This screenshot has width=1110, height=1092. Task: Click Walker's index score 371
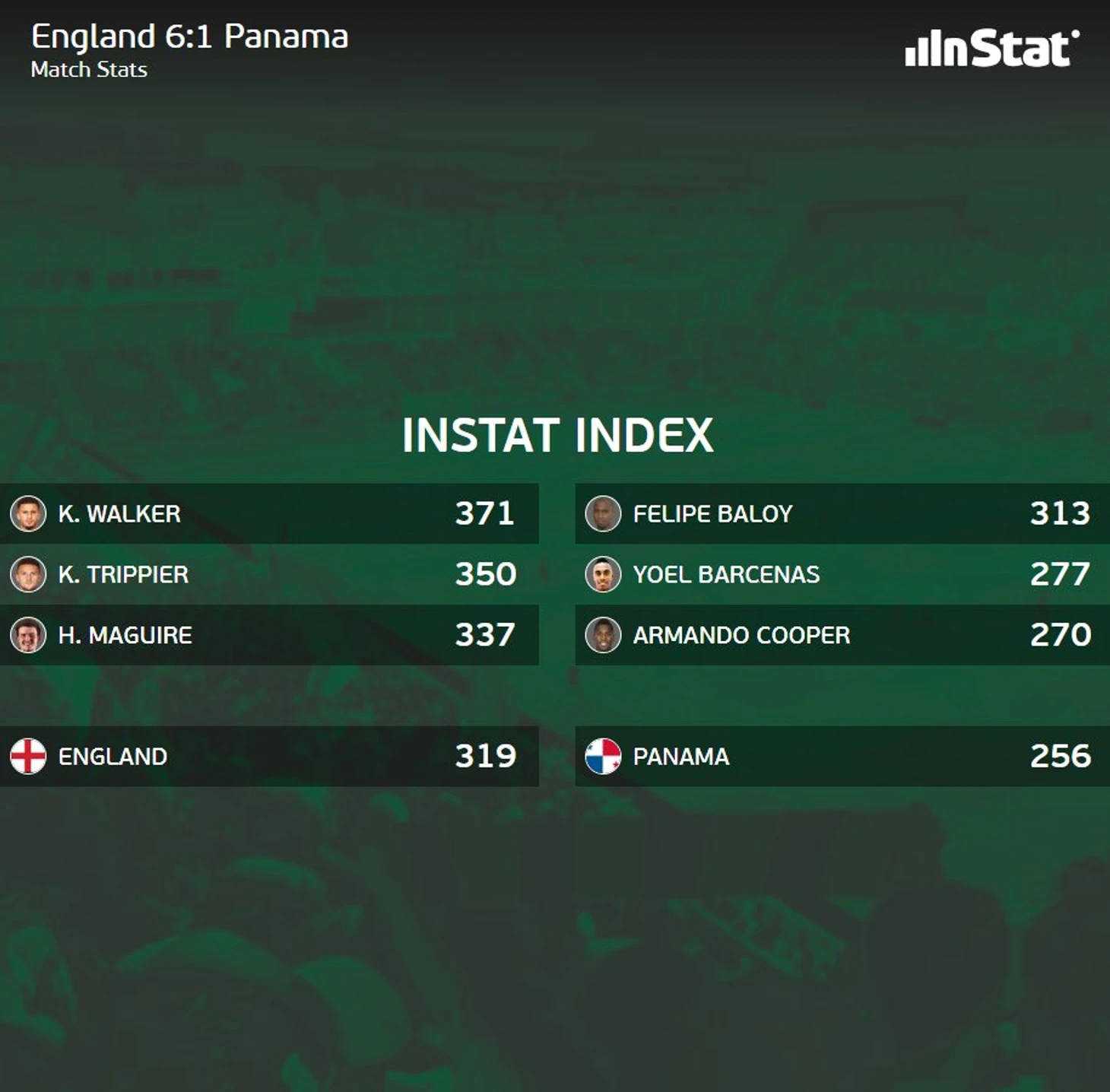coord(485,513)
